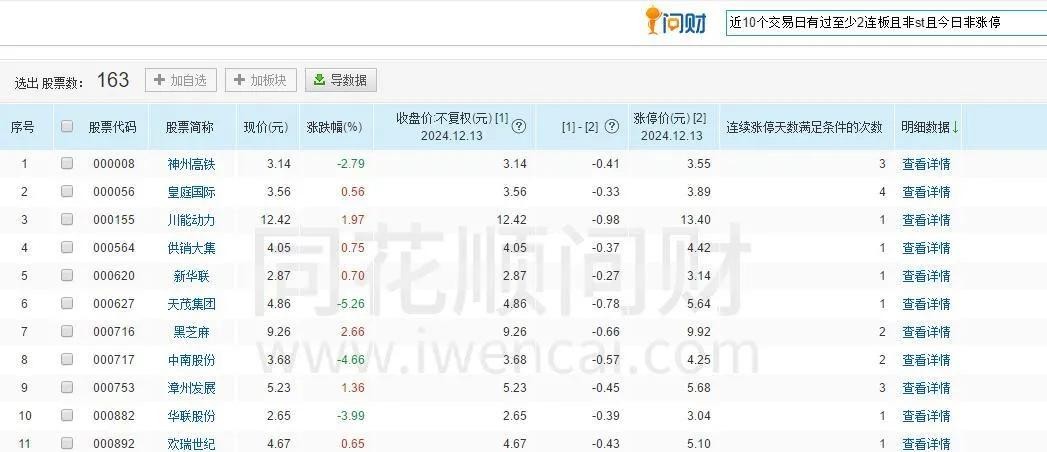Screen dimensions: 1047x452
Task: Click the 加自选 button
Action: (181, 80)
